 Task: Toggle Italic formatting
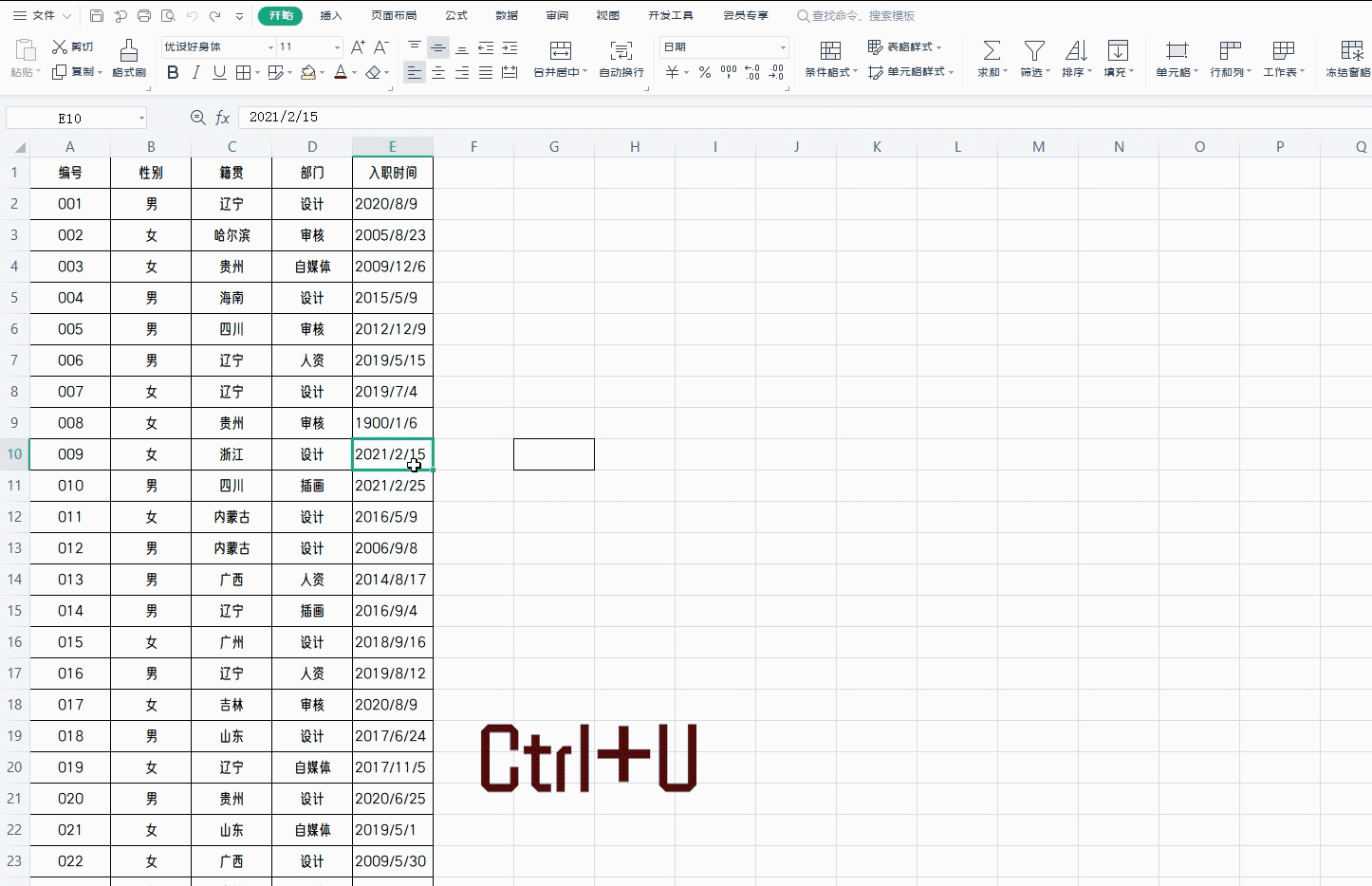click(x=196, y=72)
